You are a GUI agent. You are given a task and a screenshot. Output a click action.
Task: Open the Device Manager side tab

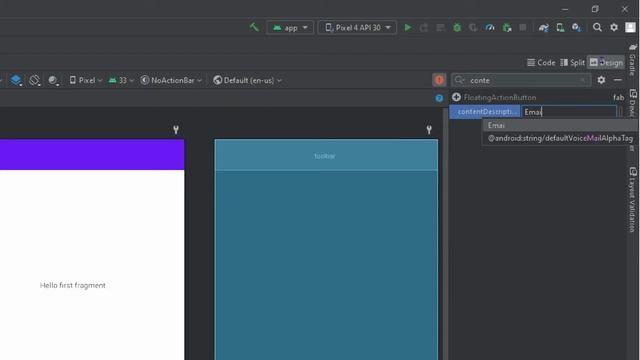[632, 104]
